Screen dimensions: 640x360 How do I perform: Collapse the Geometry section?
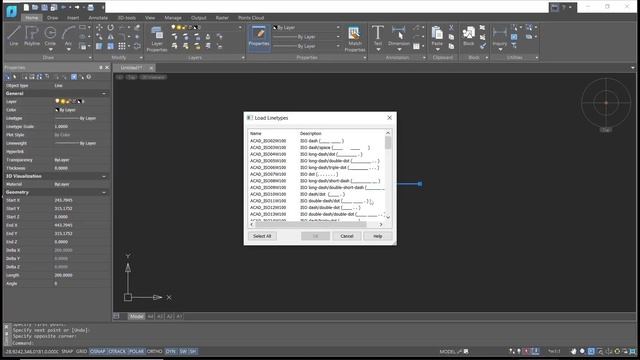[x=104, y=192]
